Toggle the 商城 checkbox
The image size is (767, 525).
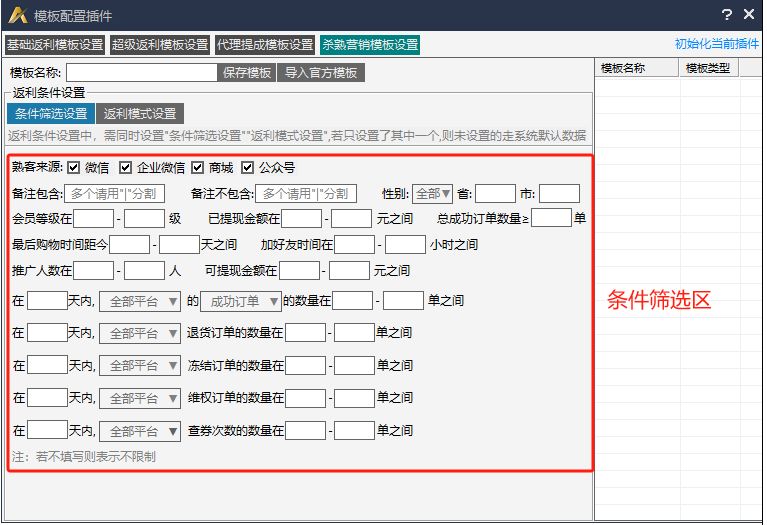[x=197, y=168]
